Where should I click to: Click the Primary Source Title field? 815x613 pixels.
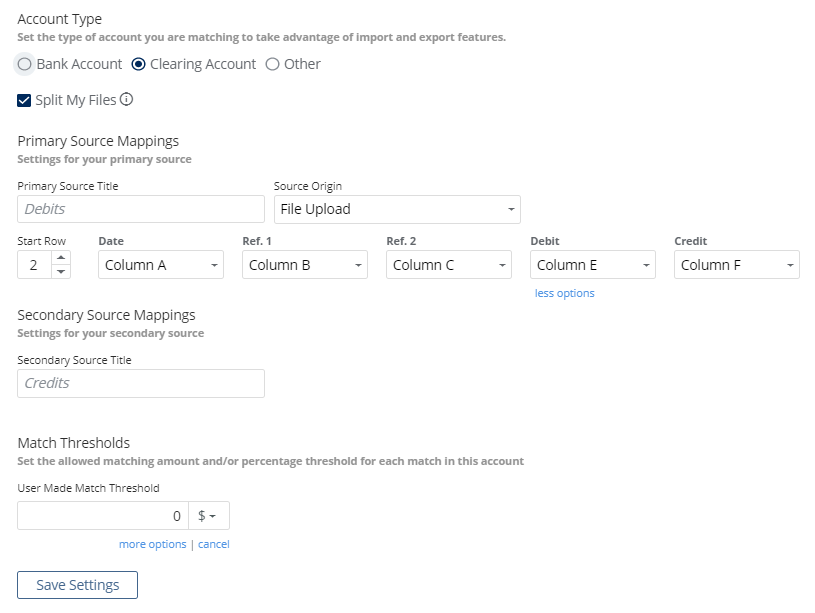coord(141,209)
